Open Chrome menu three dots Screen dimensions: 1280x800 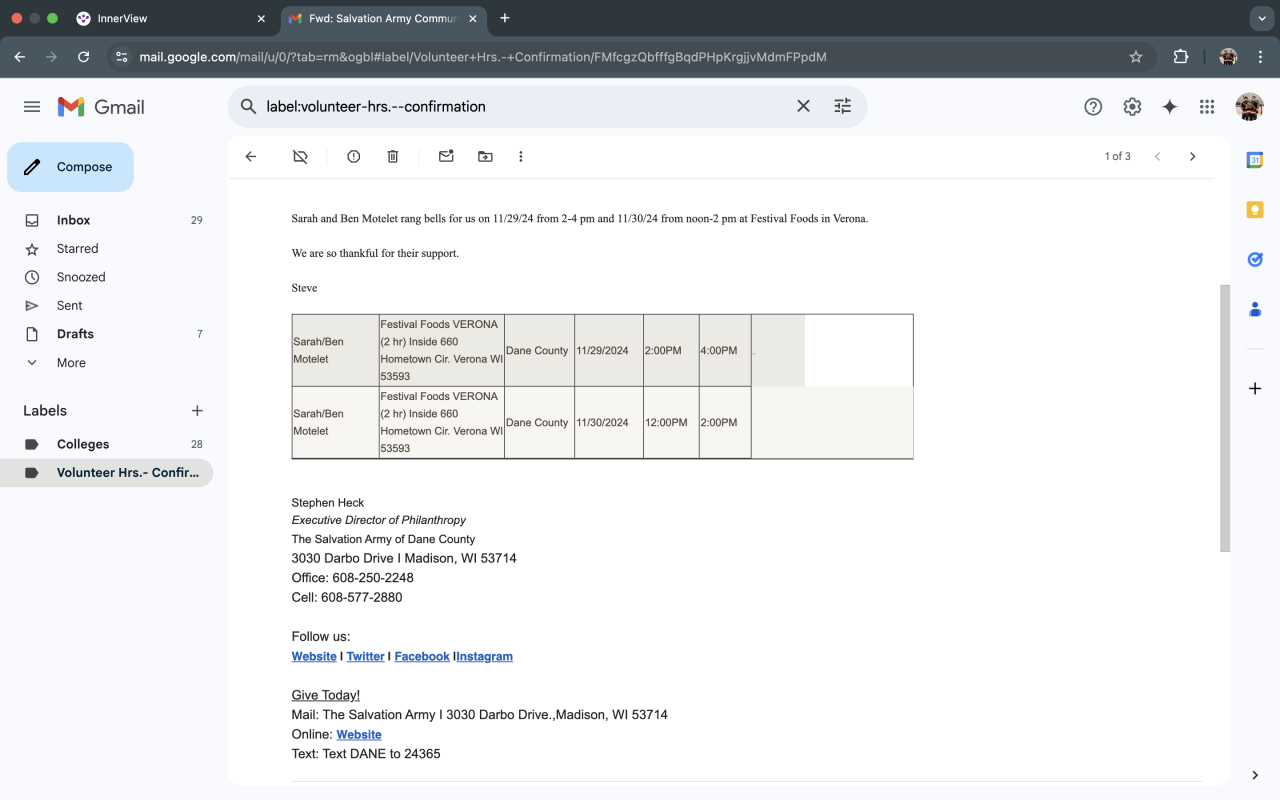[1260, 57]
